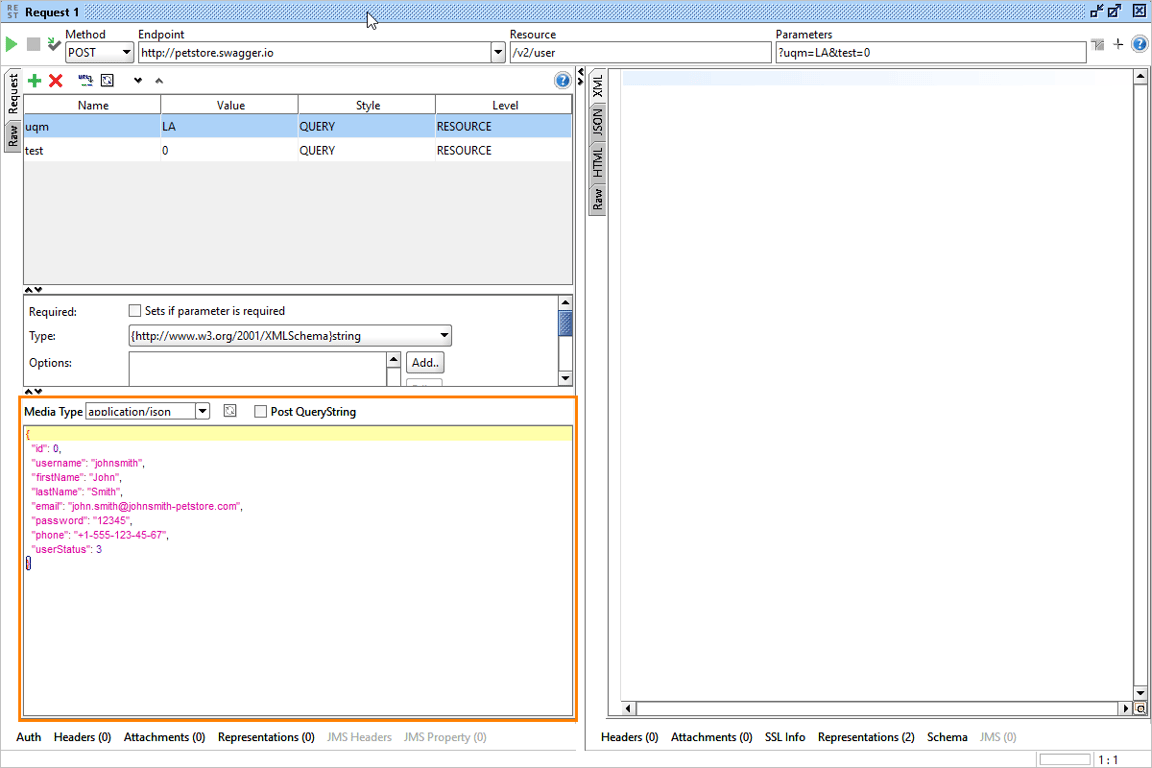Open response Attachments (0) tab

click(712, 736)
